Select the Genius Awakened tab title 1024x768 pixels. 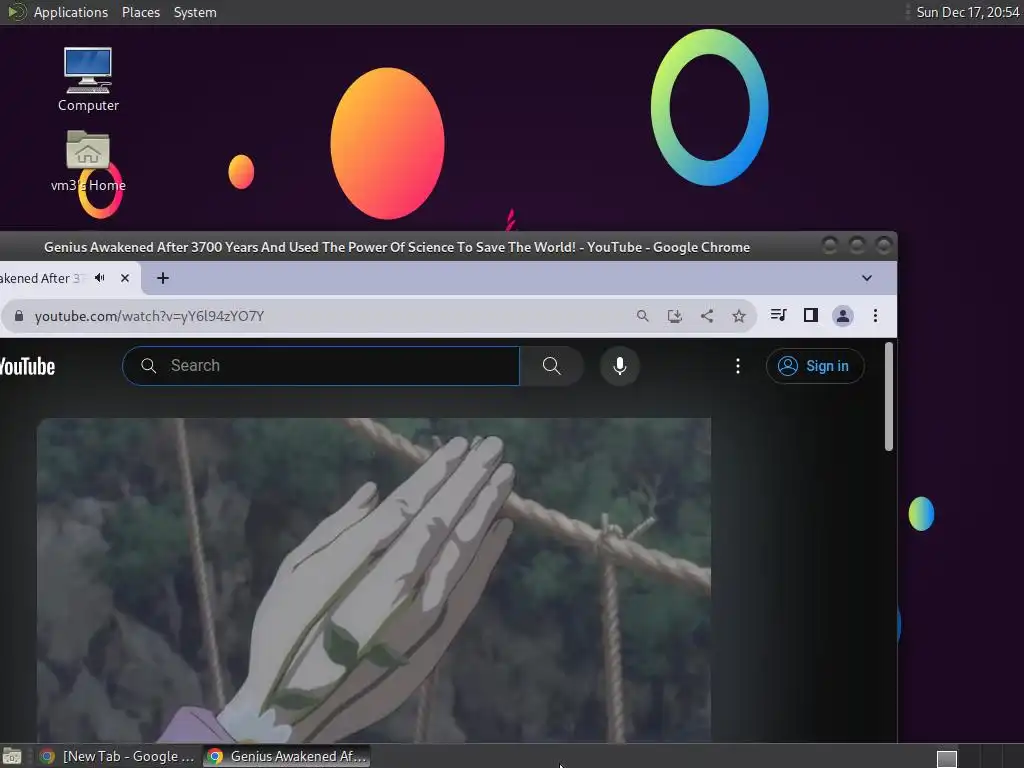[x=40, y=278]
